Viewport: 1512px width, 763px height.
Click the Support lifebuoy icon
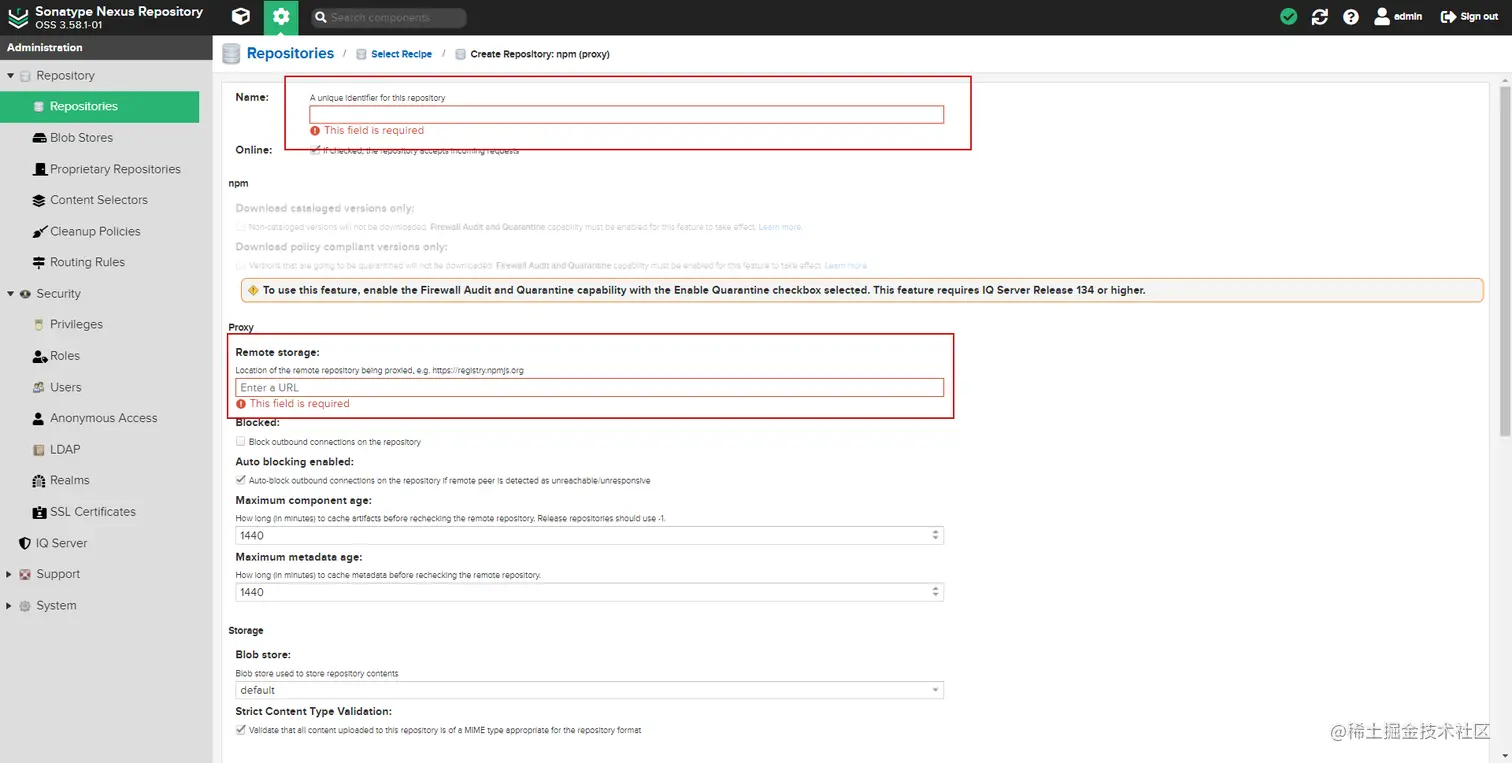tap(25, 574)
